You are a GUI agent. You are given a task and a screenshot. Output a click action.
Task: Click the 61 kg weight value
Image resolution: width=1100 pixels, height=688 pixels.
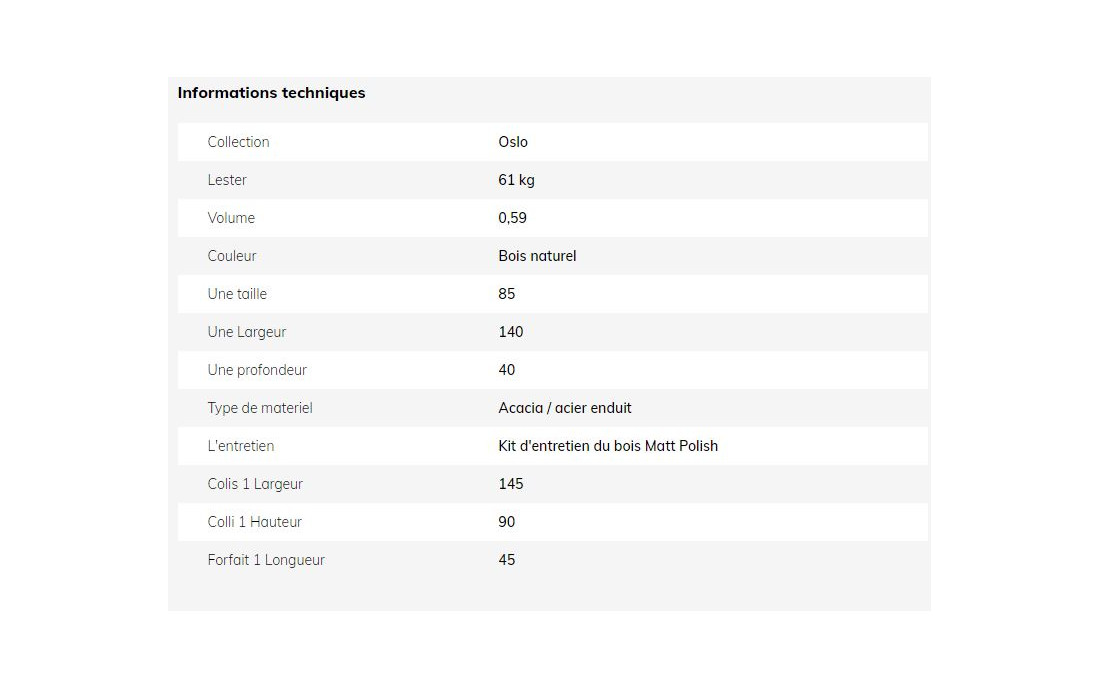pos(516,180)
